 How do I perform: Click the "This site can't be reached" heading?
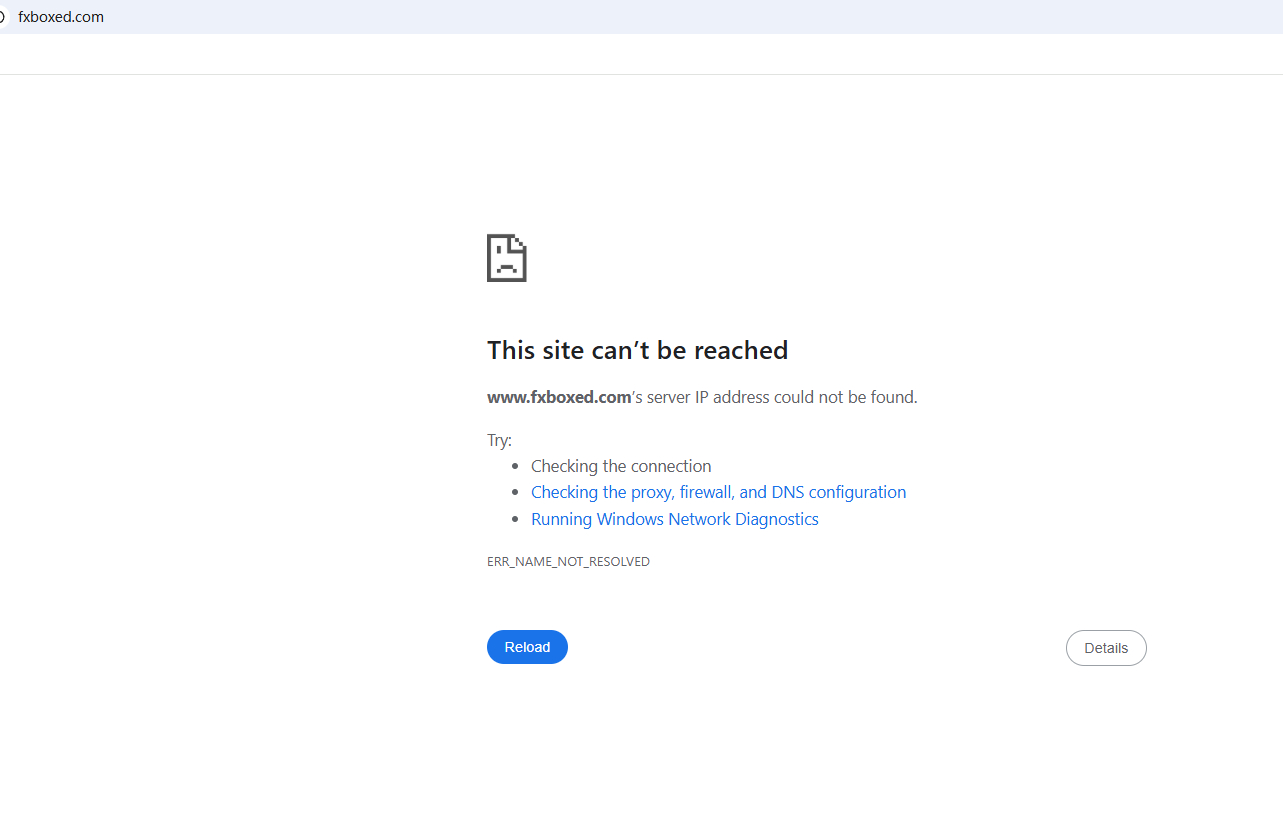637,350
